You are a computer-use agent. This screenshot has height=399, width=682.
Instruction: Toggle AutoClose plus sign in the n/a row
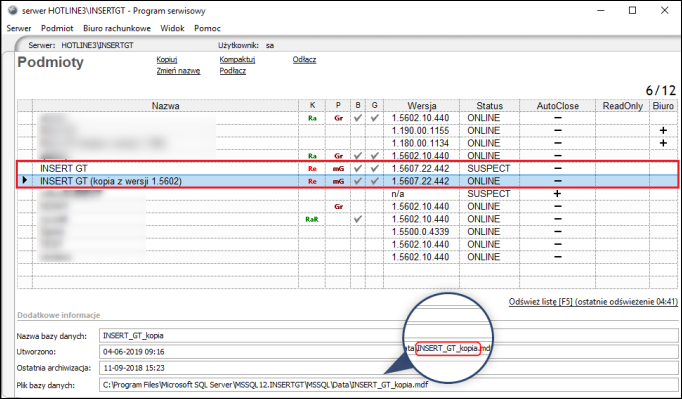[x=557, y=193]
